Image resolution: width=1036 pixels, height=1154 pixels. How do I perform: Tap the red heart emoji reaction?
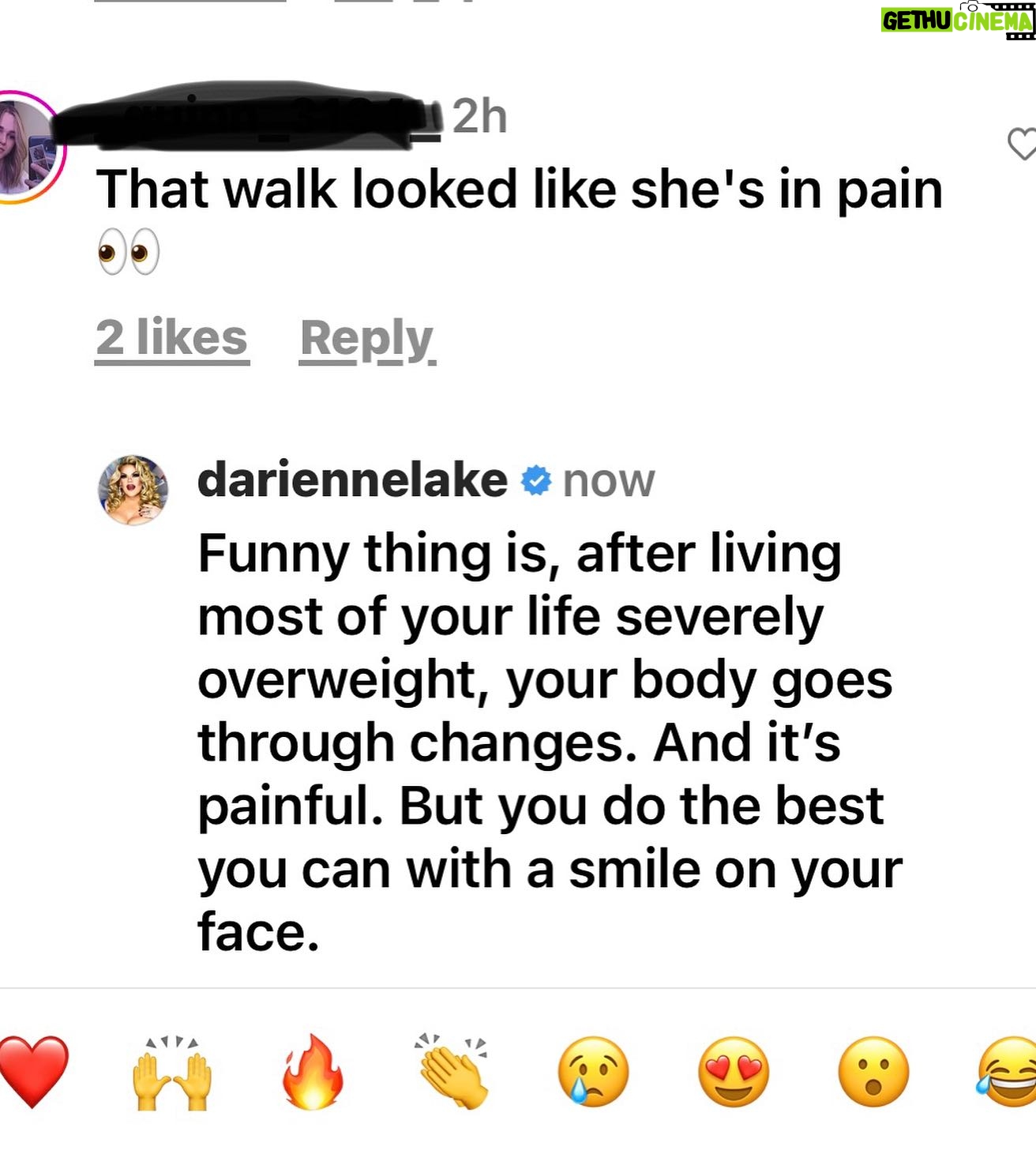point(33,1072)
